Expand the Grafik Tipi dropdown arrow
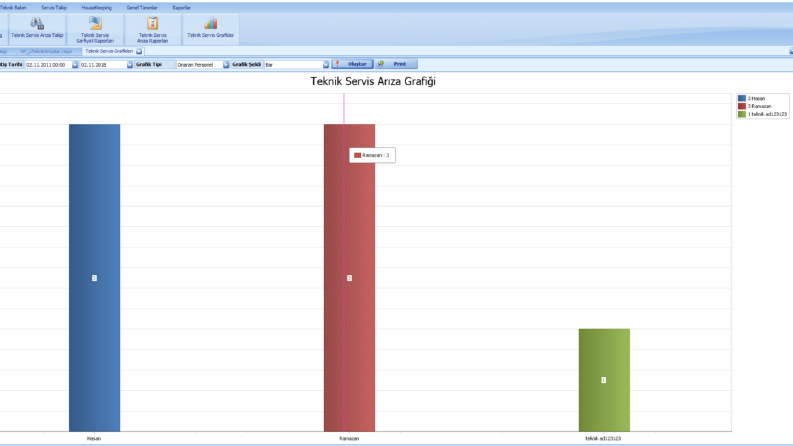 click(226, 65)
